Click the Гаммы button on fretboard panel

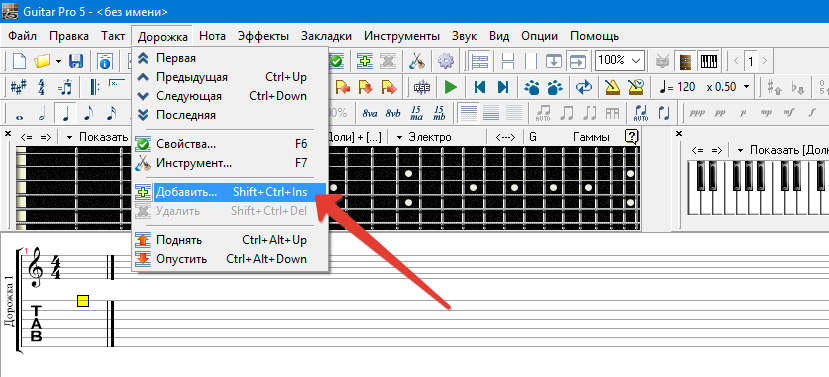[x=591, y=137]
